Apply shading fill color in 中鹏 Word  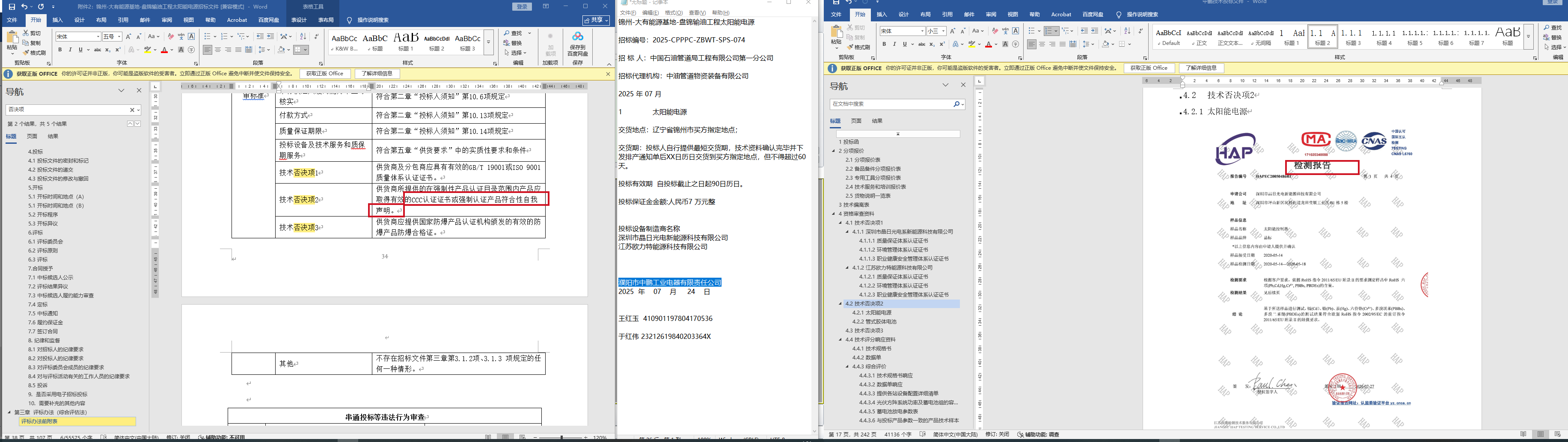point(1106,44)
